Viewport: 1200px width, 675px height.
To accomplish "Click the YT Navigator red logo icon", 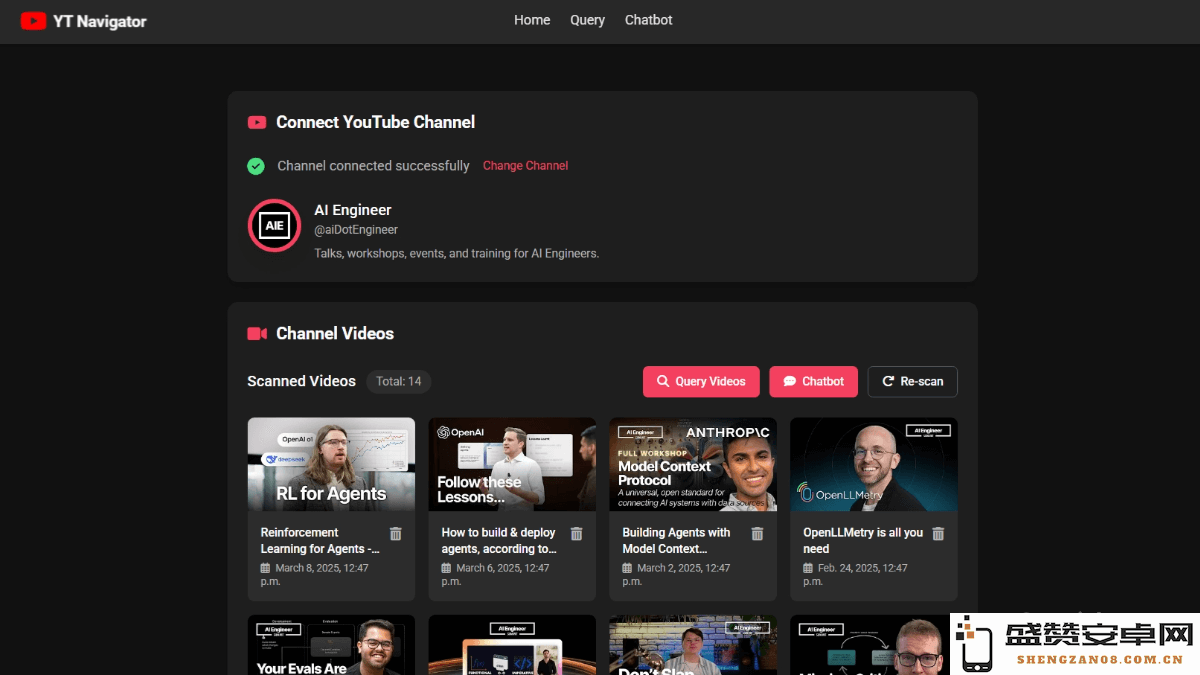I will click(33, 20).
